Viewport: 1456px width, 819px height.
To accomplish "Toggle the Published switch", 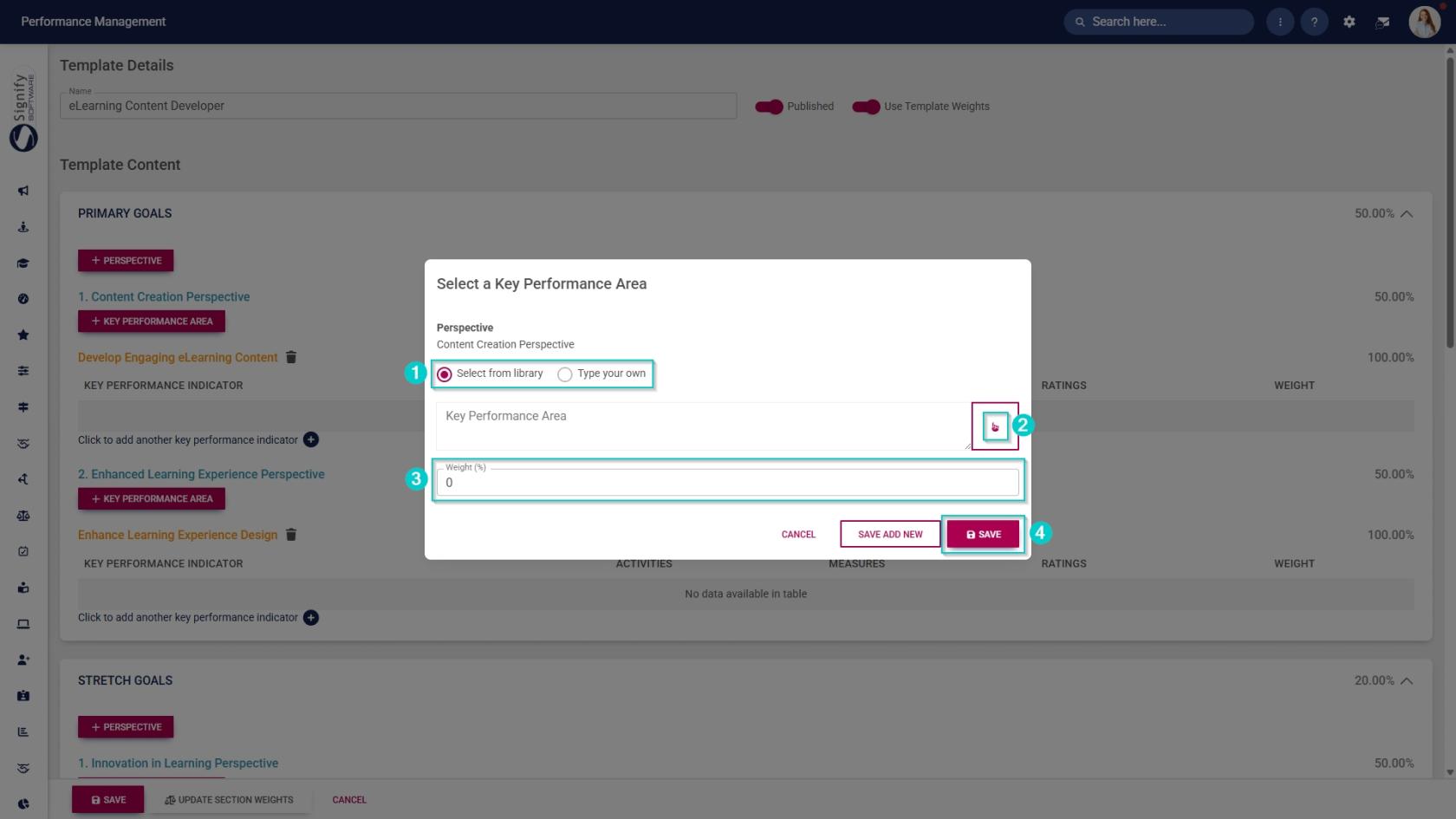I will tap(769, 107).
